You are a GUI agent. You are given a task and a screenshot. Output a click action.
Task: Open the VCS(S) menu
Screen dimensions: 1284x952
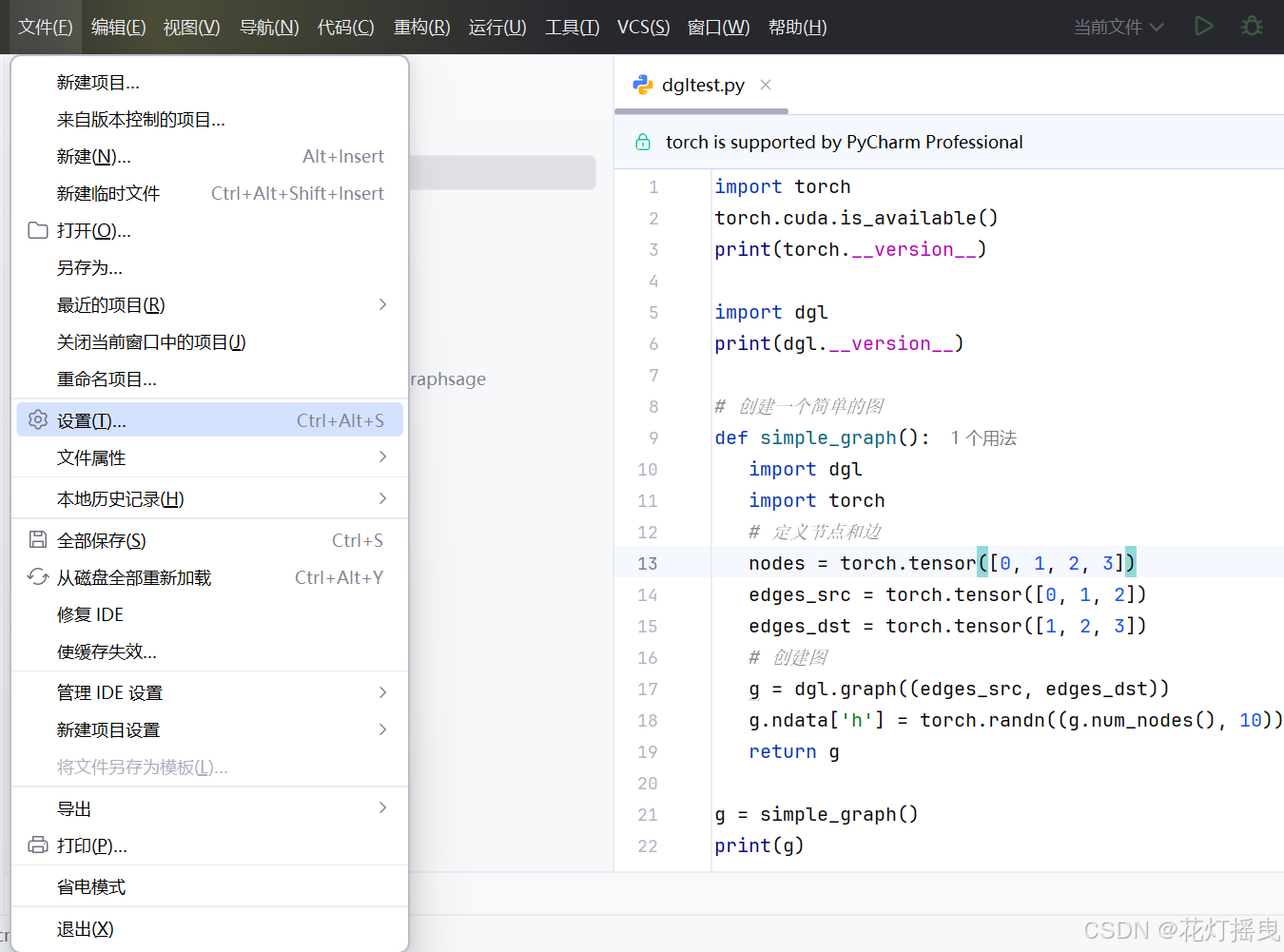pos(644,28)
